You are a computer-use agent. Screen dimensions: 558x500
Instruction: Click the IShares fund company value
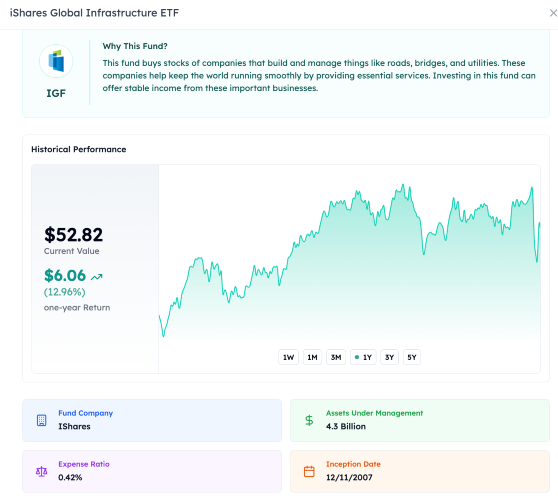point(74,426)
